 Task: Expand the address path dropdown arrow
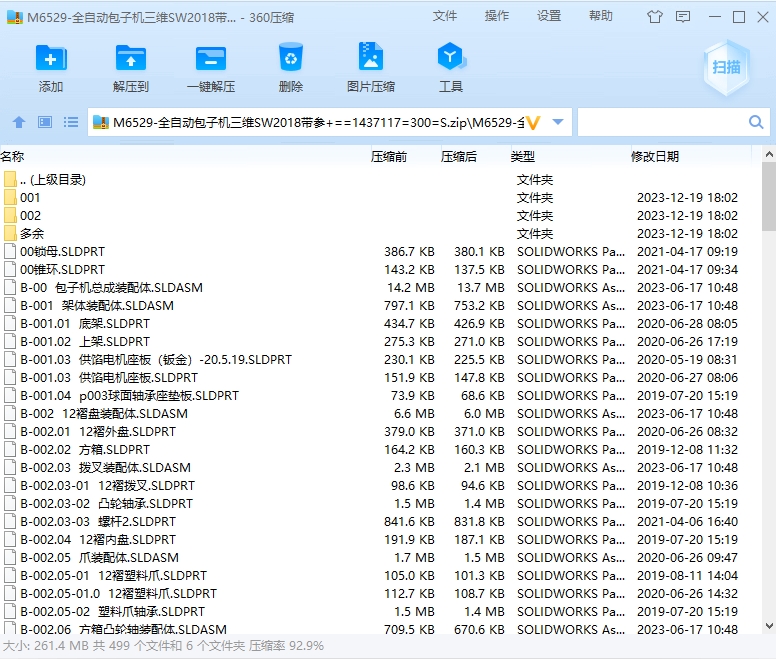[x=558, y=122]
